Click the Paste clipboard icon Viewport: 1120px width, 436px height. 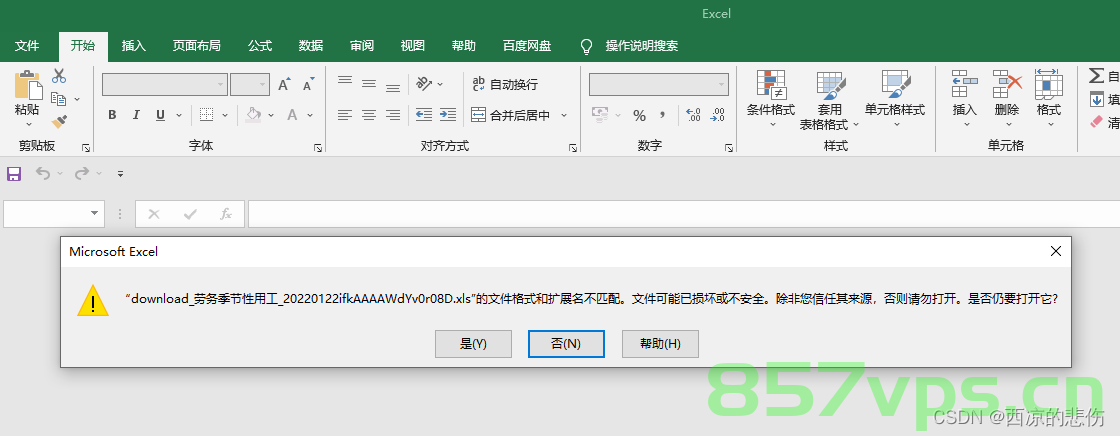click(x=28, y=85)
